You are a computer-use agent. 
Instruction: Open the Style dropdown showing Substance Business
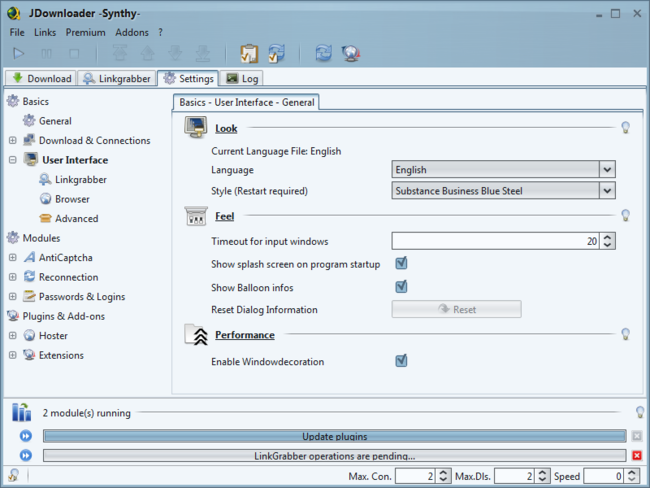tap(503, 191)
